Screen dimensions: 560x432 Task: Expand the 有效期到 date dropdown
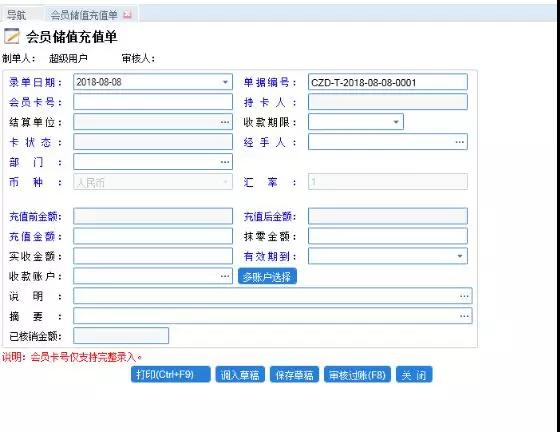(460, 256)
